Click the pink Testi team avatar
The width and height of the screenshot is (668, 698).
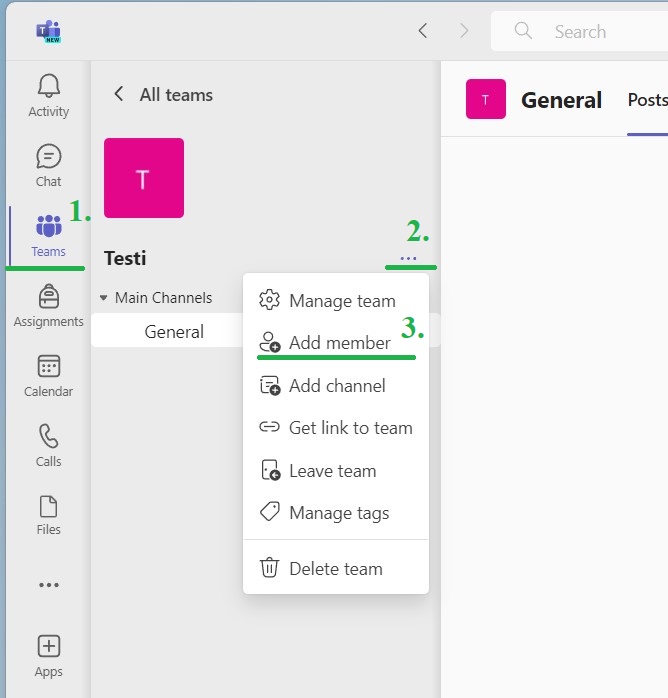coord(144,178)
